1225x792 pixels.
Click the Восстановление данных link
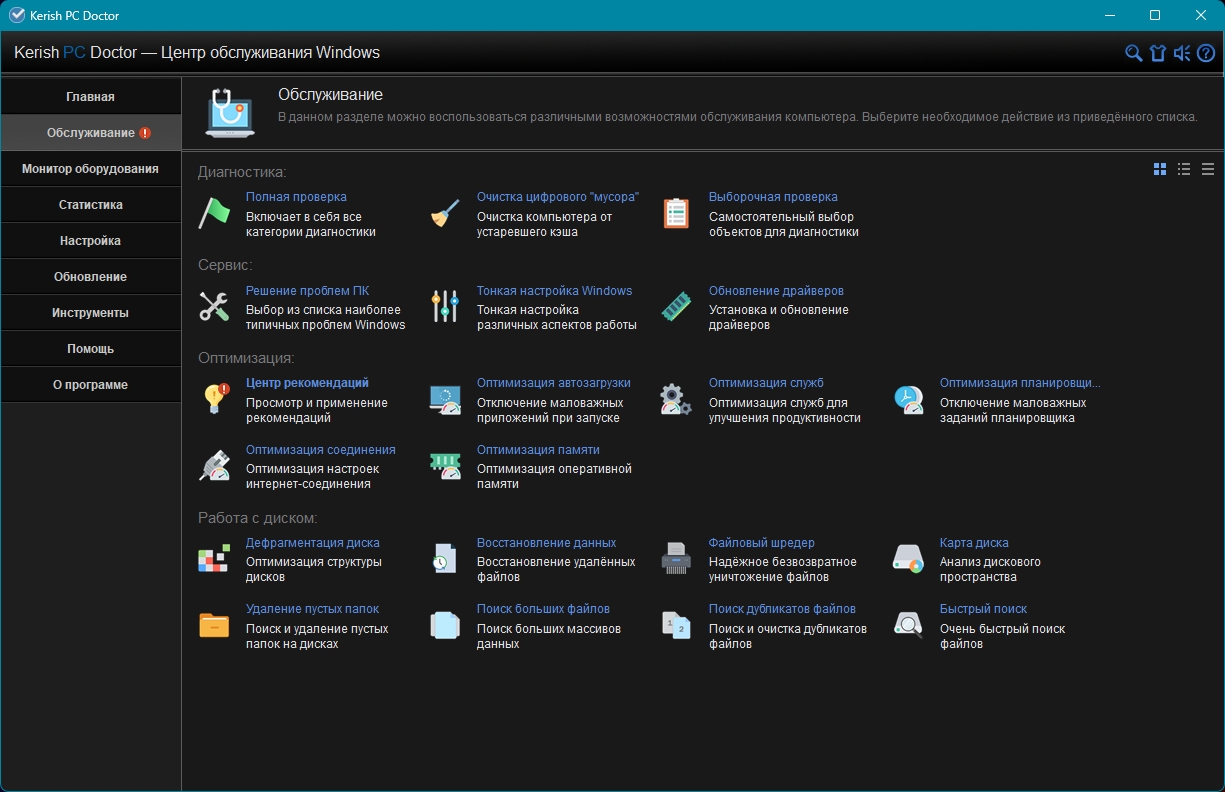[546, 543]
